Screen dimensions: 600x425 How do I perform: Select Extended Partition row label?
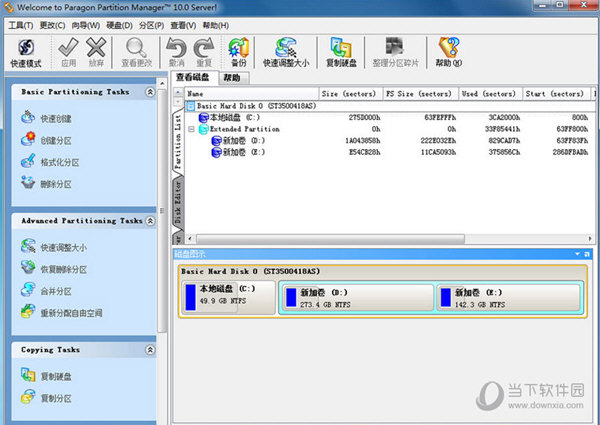(x=245, y=129)
